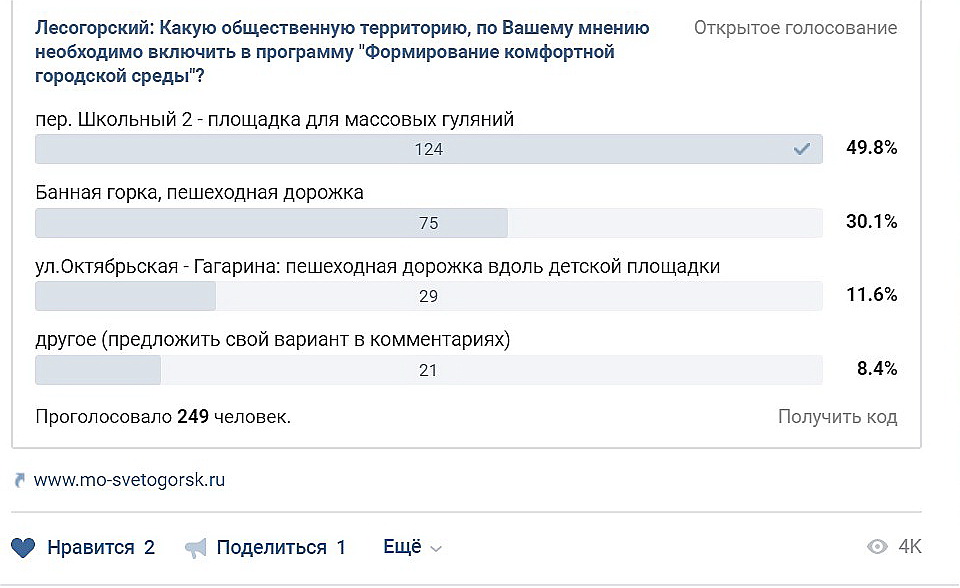Click the heart like icon

tap(23, 548)
